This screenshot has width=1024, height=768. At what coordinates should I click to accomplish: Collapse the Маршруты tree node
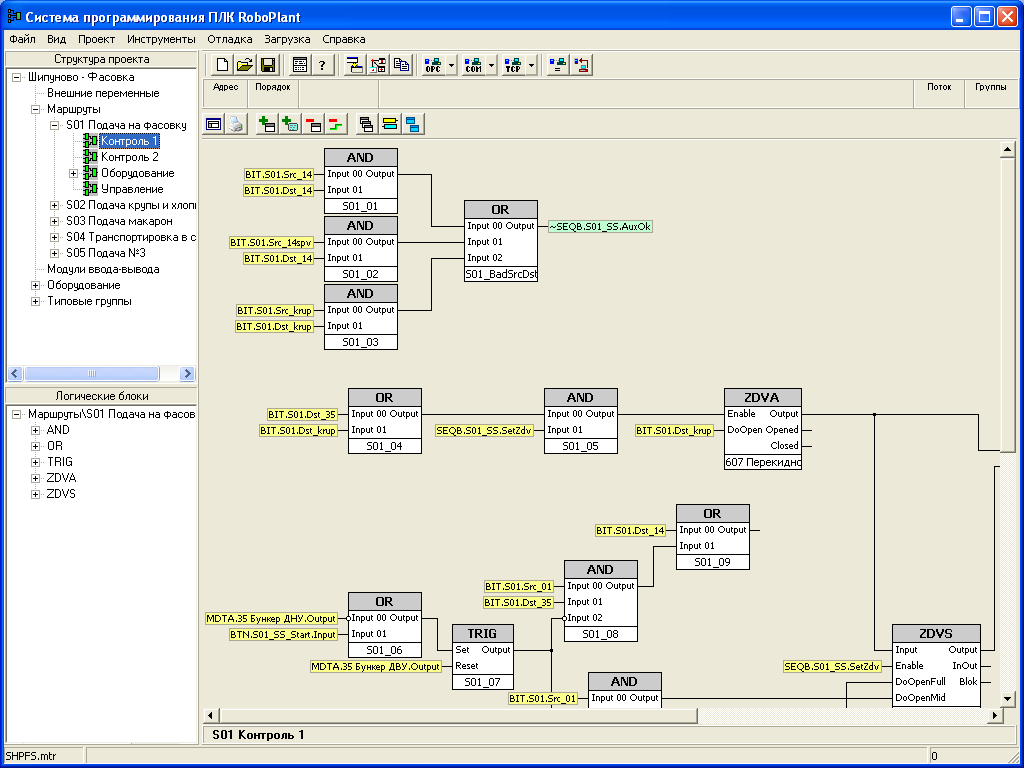[x=36, y=109]
